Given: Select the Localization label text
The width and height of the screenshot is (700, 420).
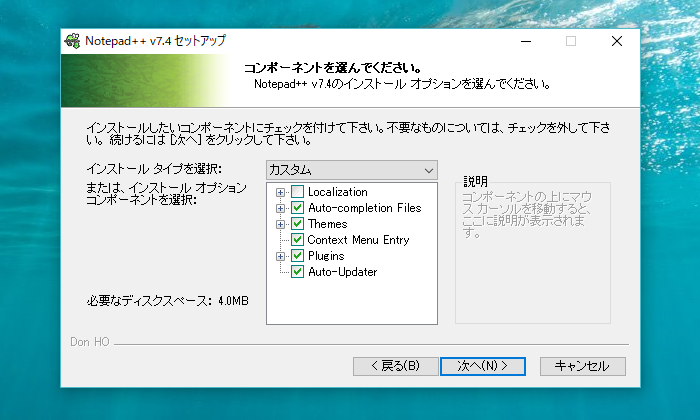Looking at the screenshot, I should [338, 192].
